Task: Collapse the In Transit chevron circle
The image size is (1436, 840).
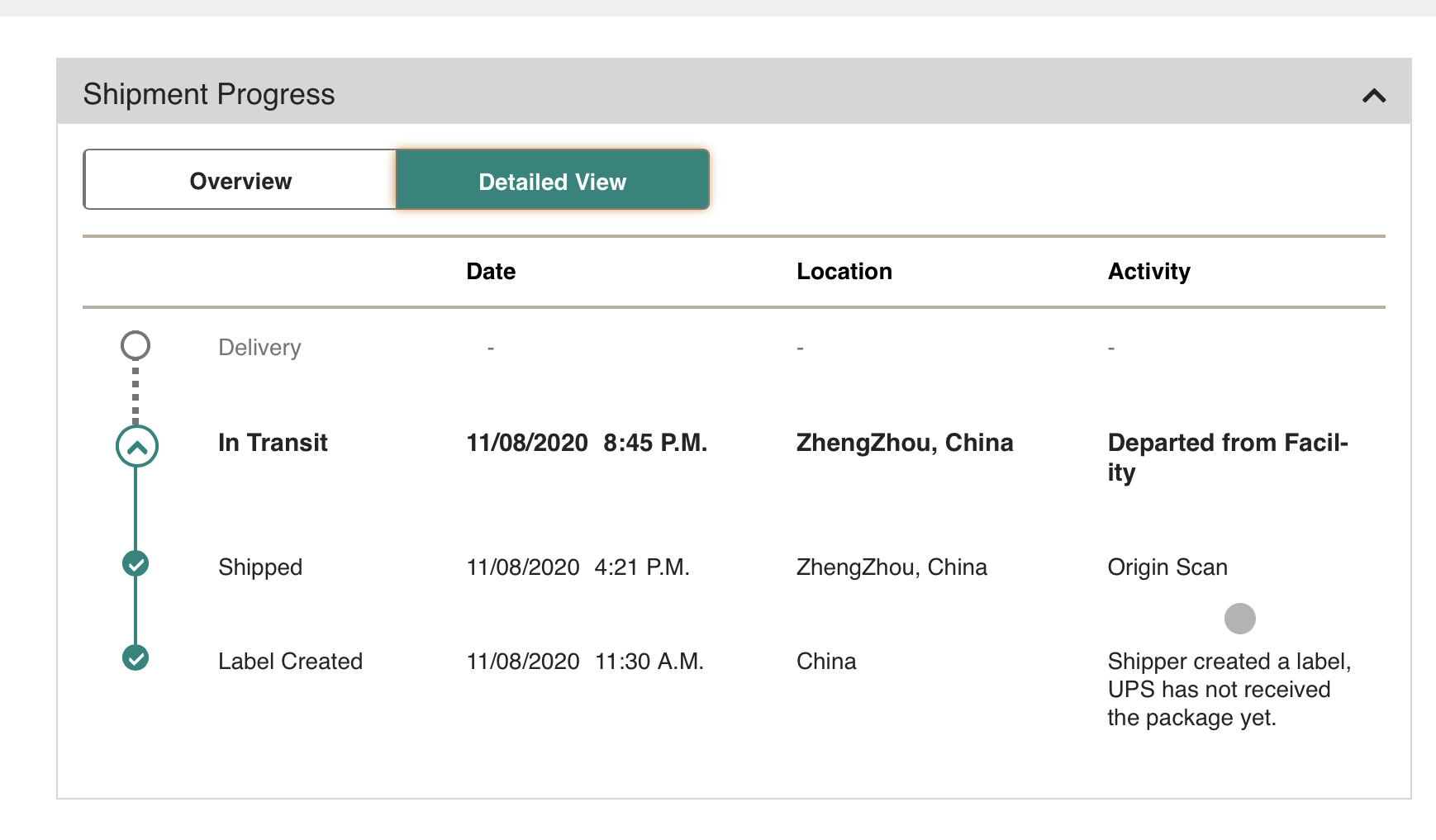Action: point(137,447)
